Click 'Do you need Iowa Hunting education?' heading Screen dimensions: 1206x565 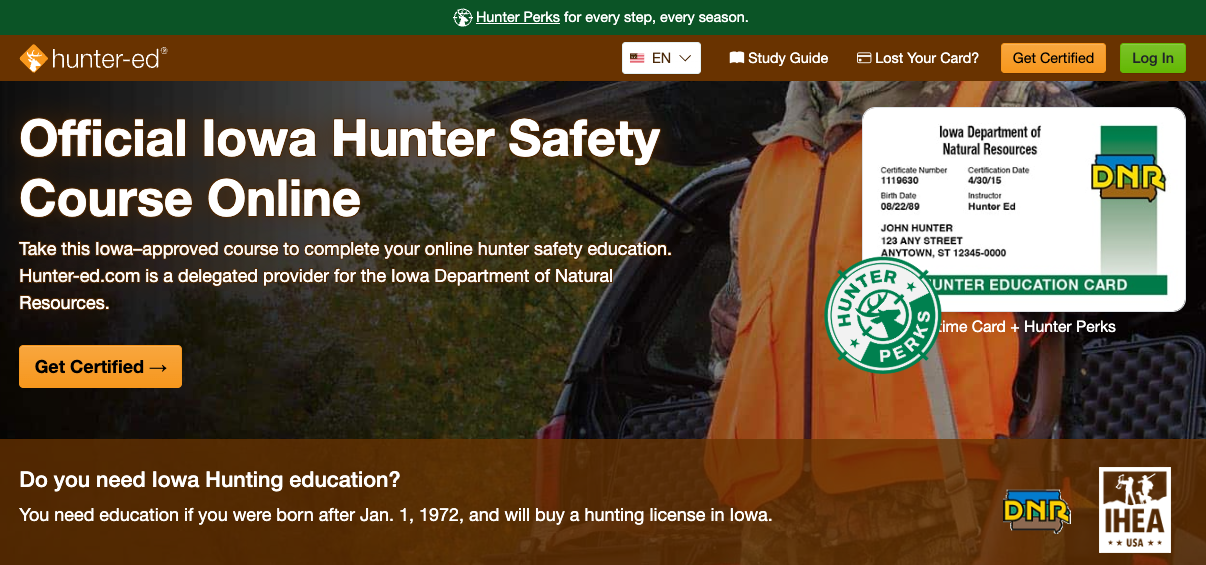tap(210, 480)
